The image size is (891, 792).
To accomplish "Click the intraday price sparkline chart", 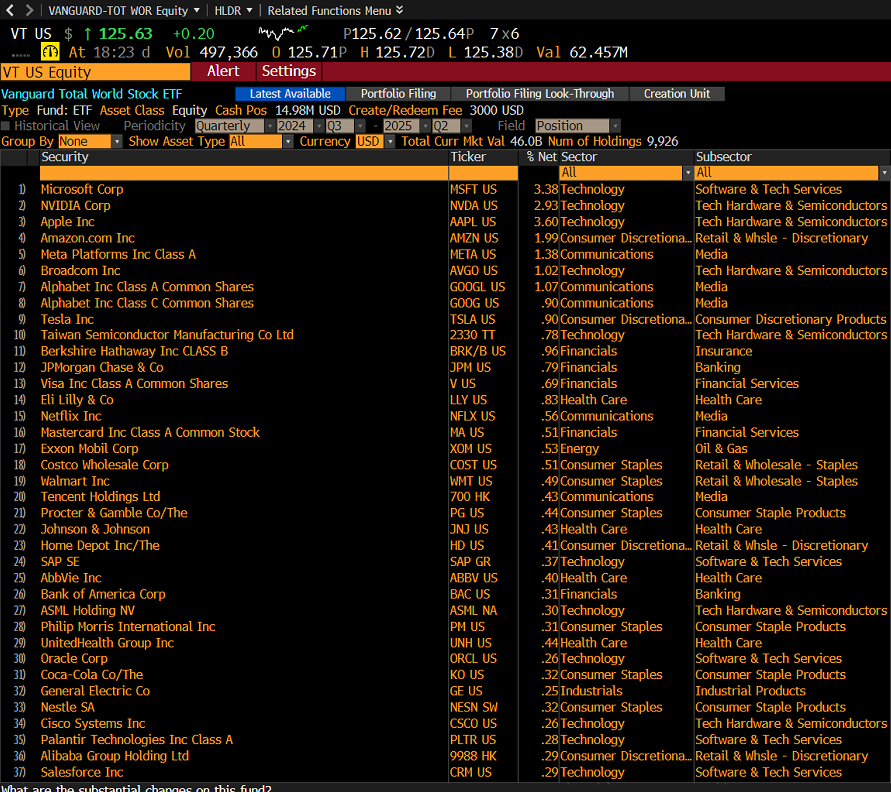I will click(x=283, y=32).
